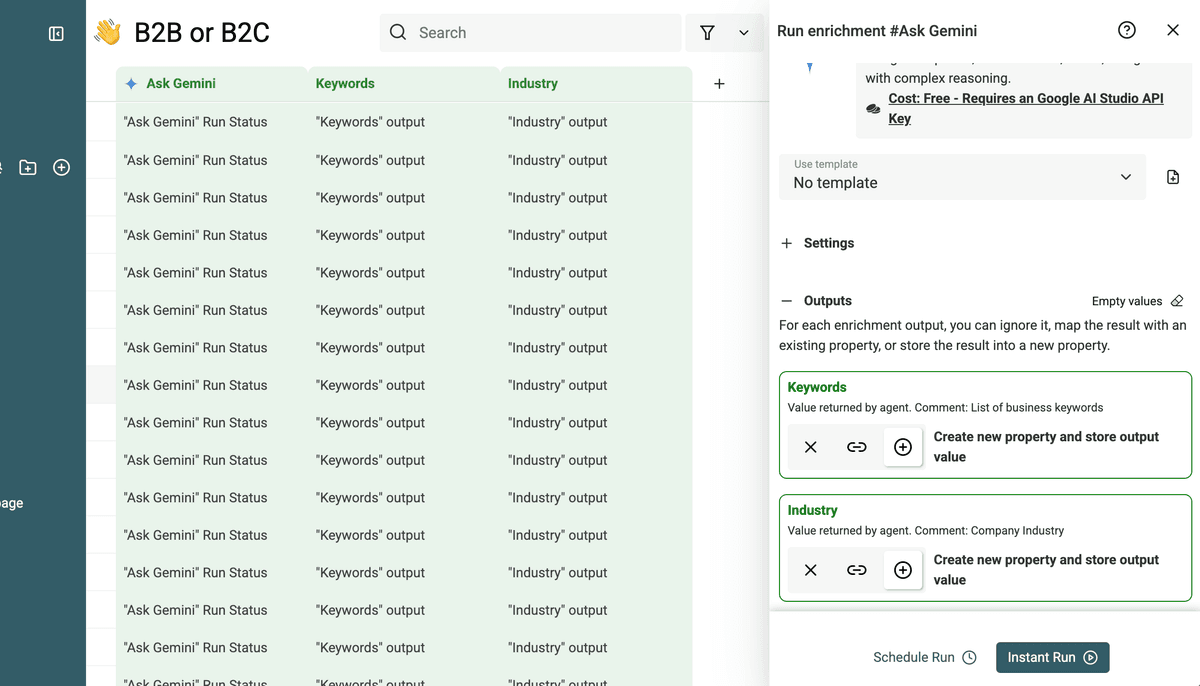
Task: Click Empty values eraser option
Action: pyautogui.click(x=1138, y=301)
